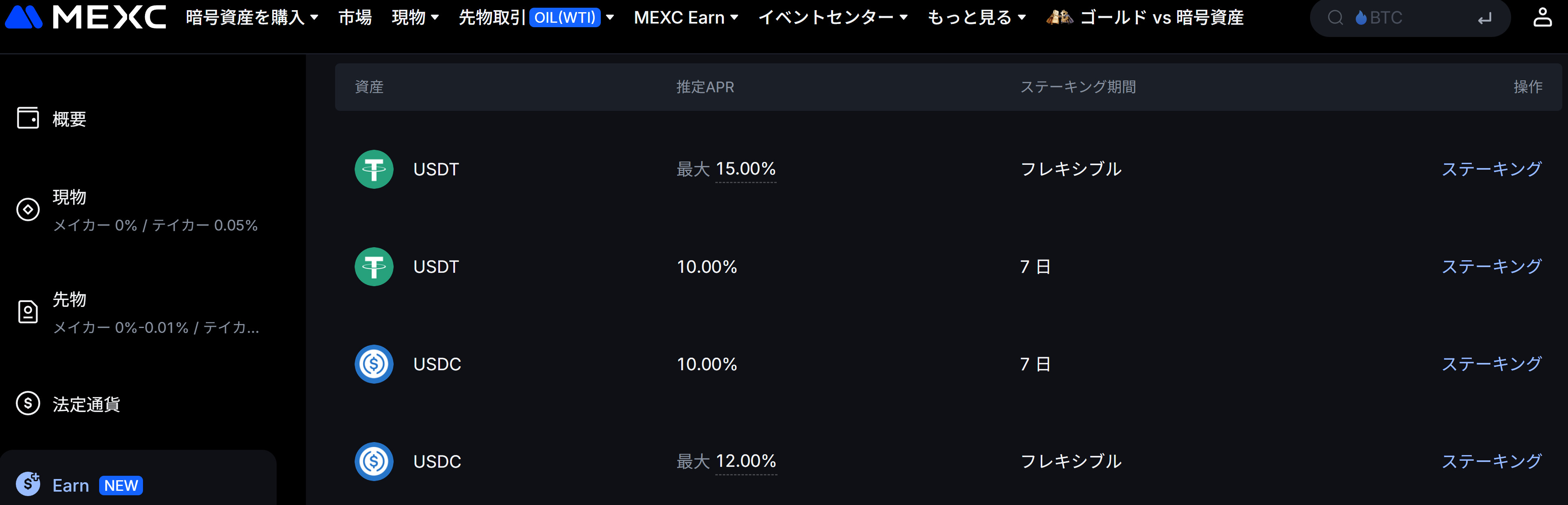The width and height of the screenshot is (1568, 505).
Task: Click the search magnifier icon
Action: click(1336, 17)
